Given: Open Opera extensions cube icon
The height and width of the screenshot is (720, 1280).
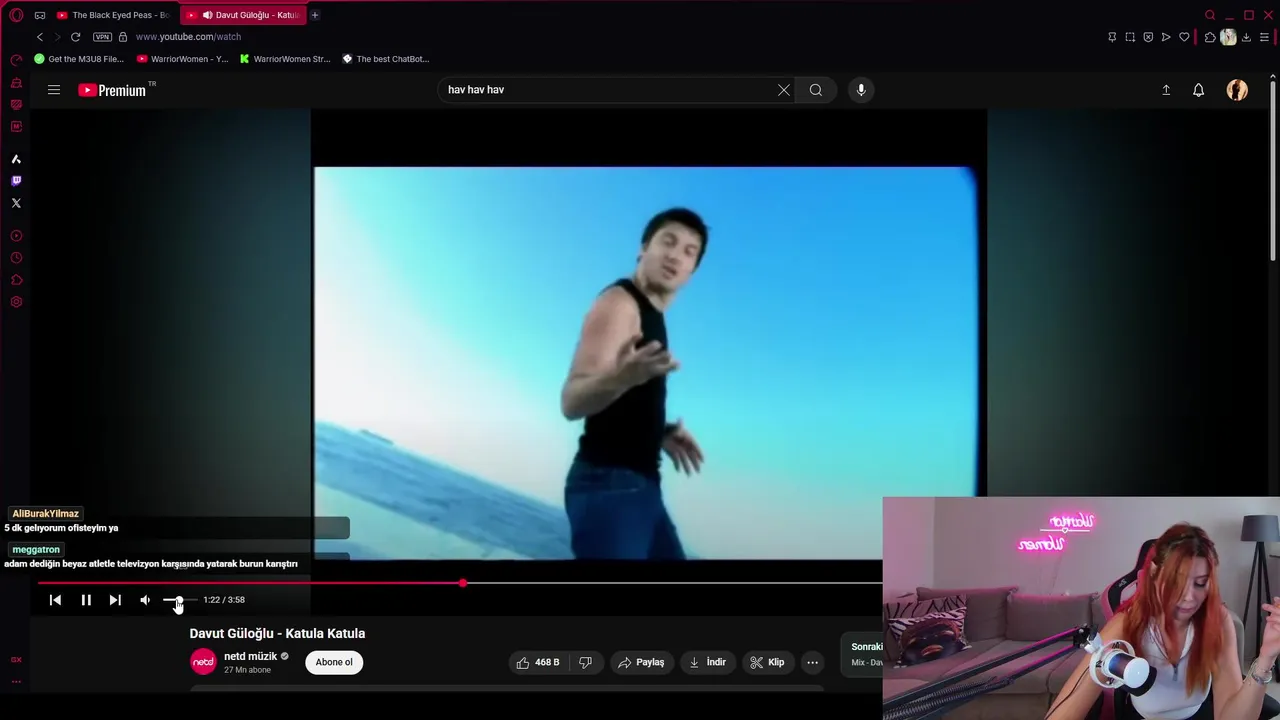Looking at the screenshot, I should click(x=1210, y=37).
